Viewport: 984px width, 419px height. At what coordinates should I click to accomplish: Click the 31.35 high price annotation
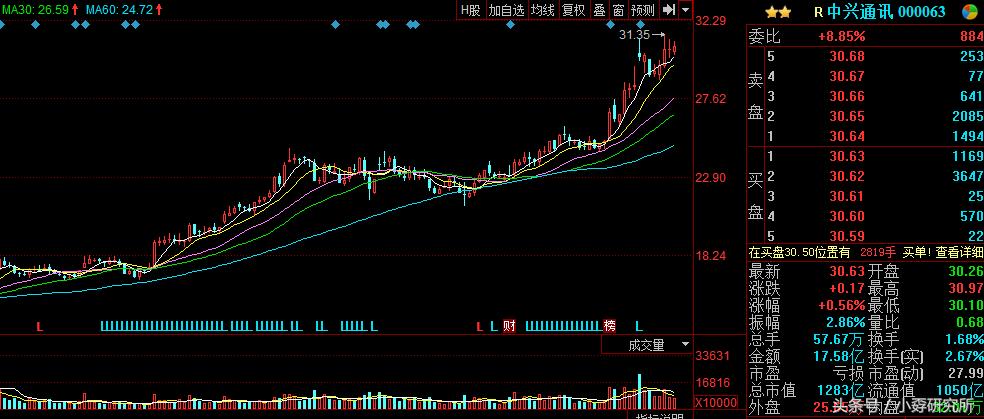tap(634, 34)
